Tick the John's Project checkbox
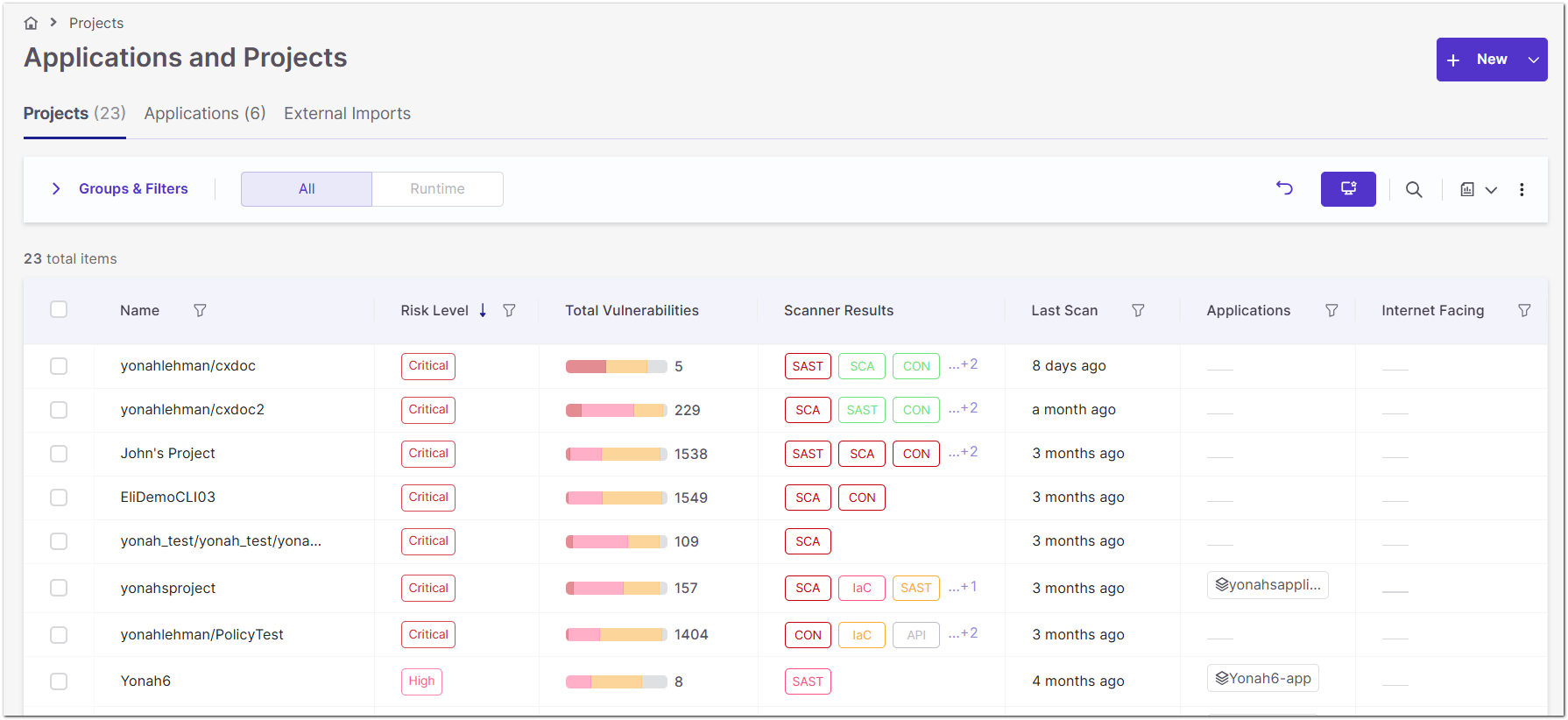The height and width of the screenshot is (720, 1568). [59, 454]
